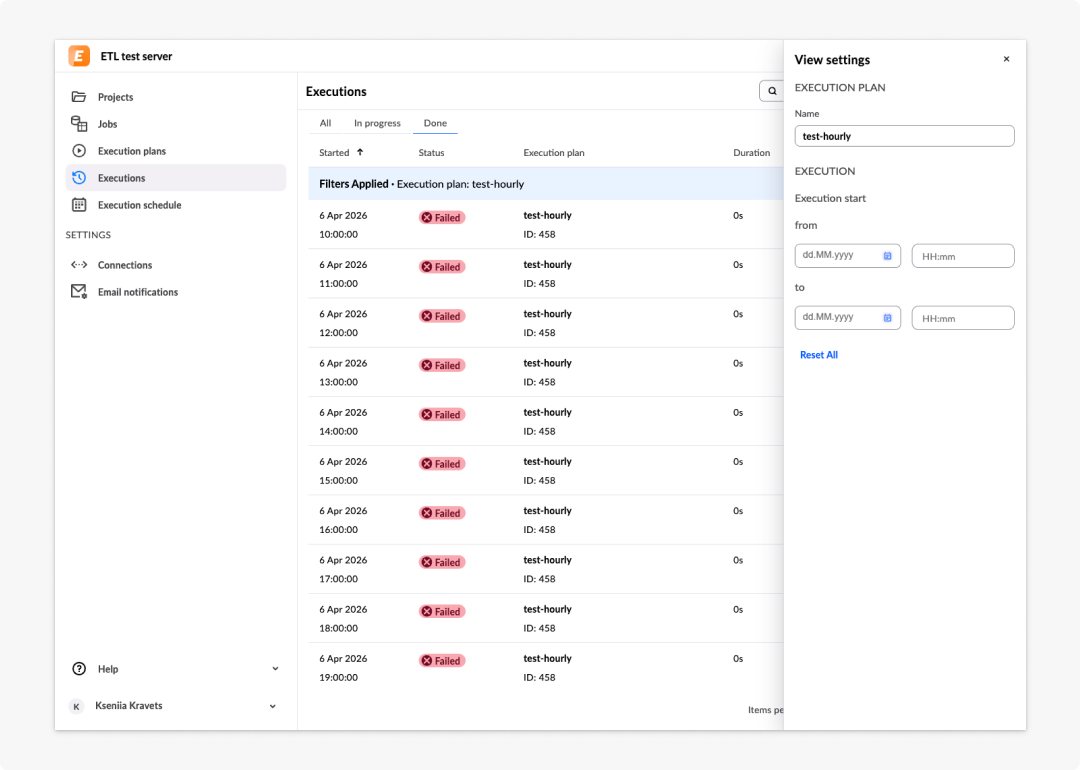Click the Execution schedule calendar icon
Viewport: 1080px width, 770px height.
pyautogui.click(x=79, y=205)
